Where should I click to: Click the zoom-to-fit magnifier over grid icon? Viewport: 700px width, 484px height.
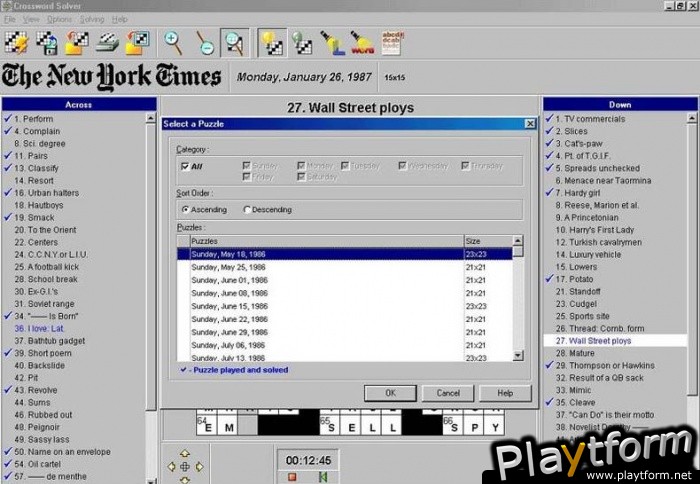[235, 42]
